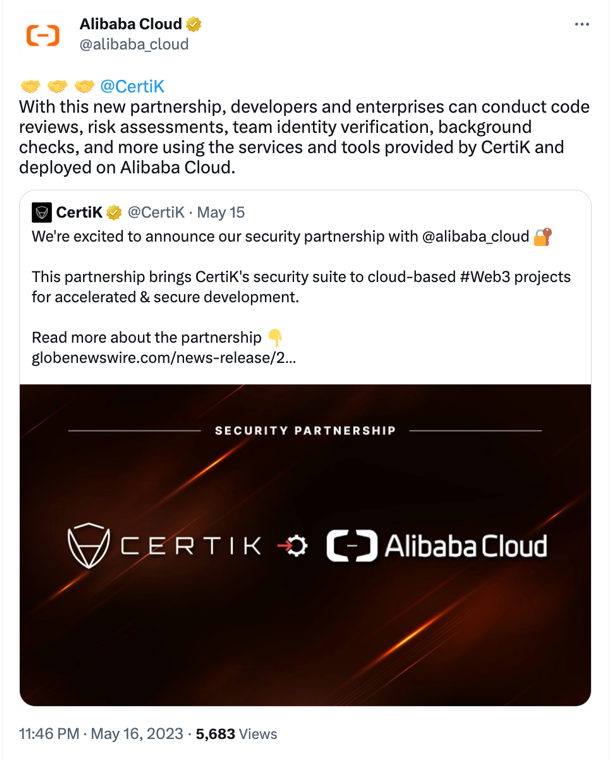The image size is (612, 760).
Task: Open the @alibaba_cloud mention in quoted tweet
Action: (x=475, y=237)
